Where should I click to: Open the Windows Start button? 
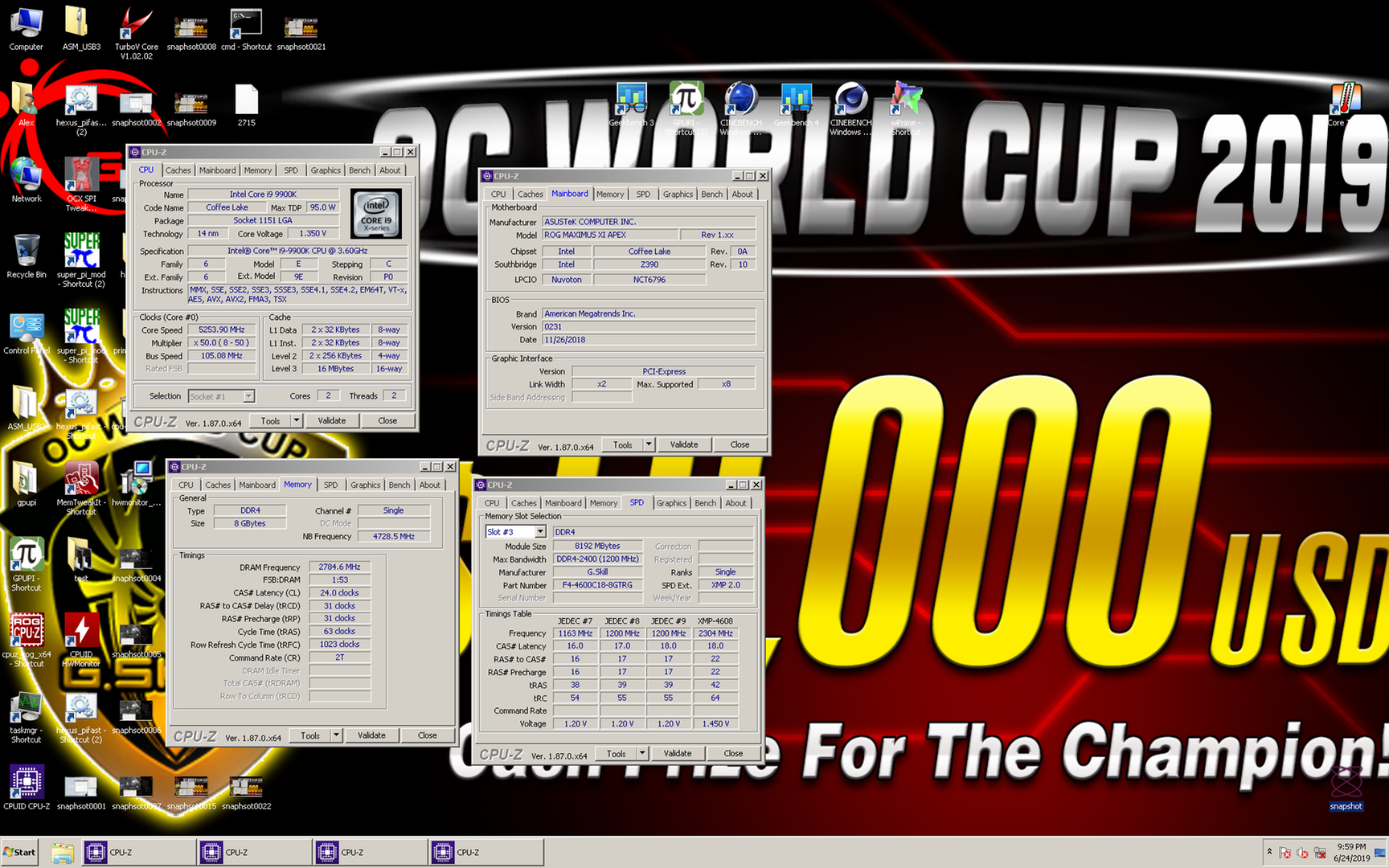(20, 852)
